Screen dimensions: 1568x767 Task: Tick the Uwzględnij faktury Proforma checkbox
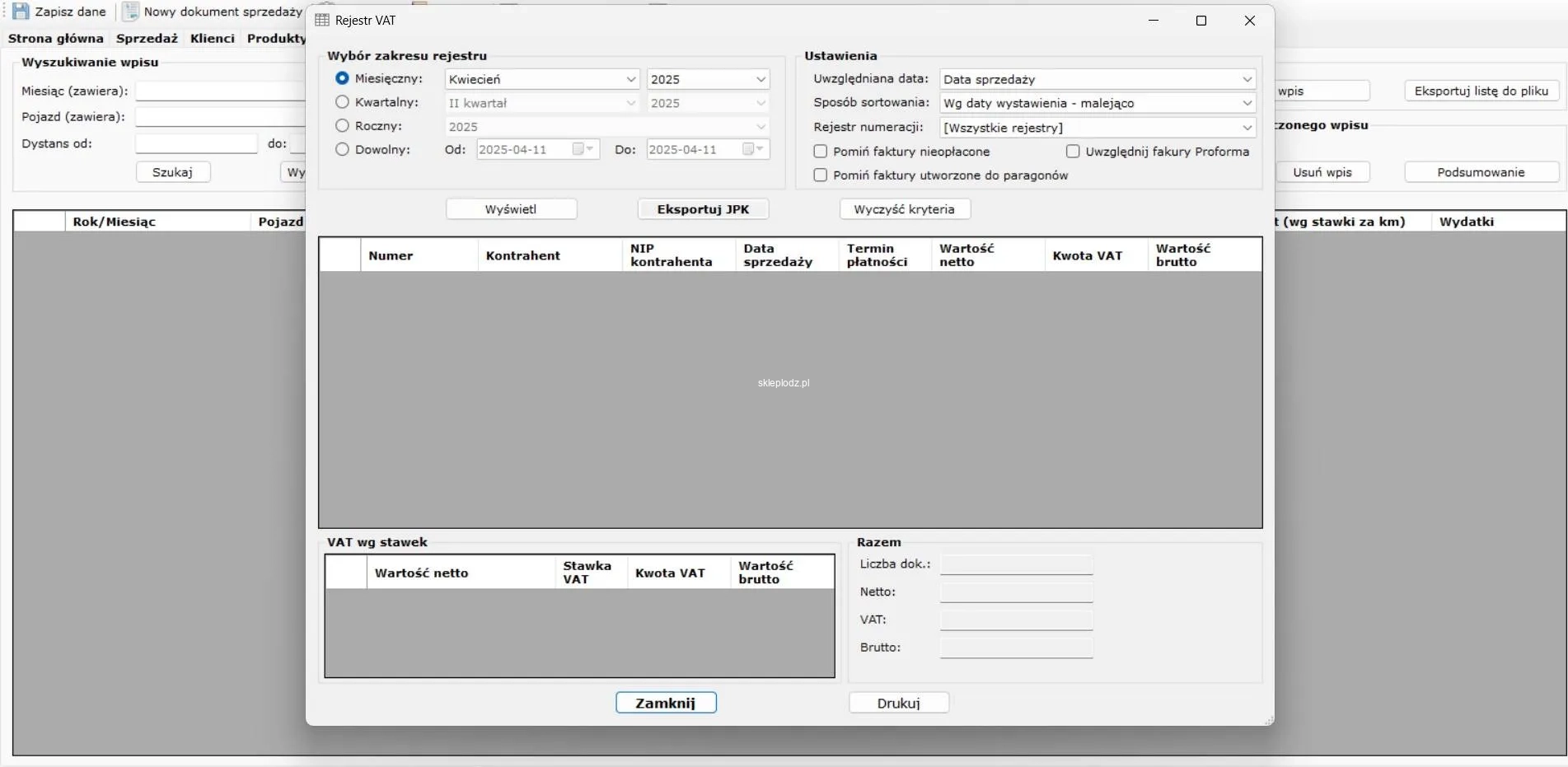point(1073,152)
